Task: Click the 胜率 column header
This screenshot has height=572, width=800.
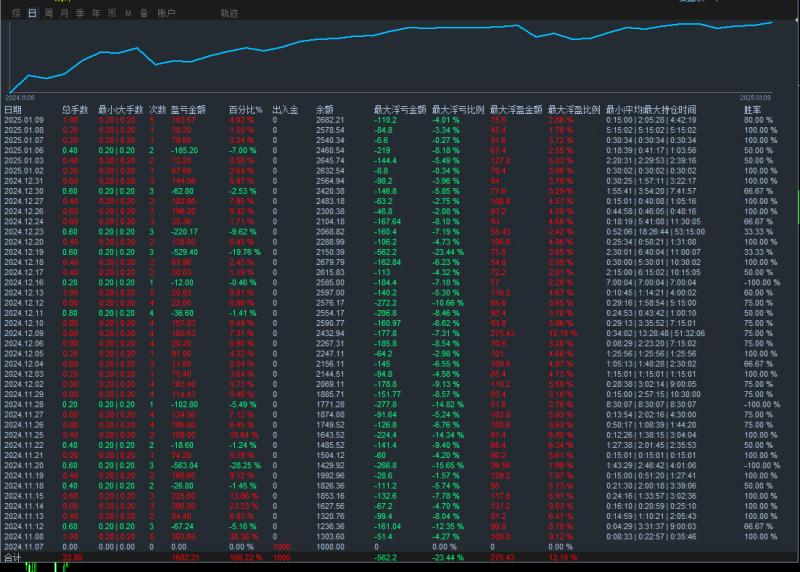Action: [752, 109]
